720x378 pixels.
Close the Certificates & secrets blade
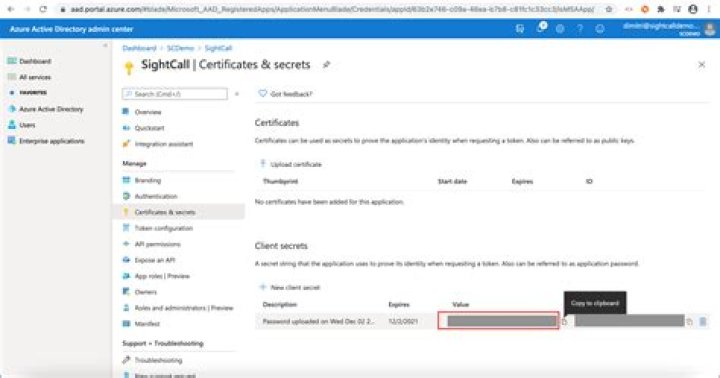(702, 65)
